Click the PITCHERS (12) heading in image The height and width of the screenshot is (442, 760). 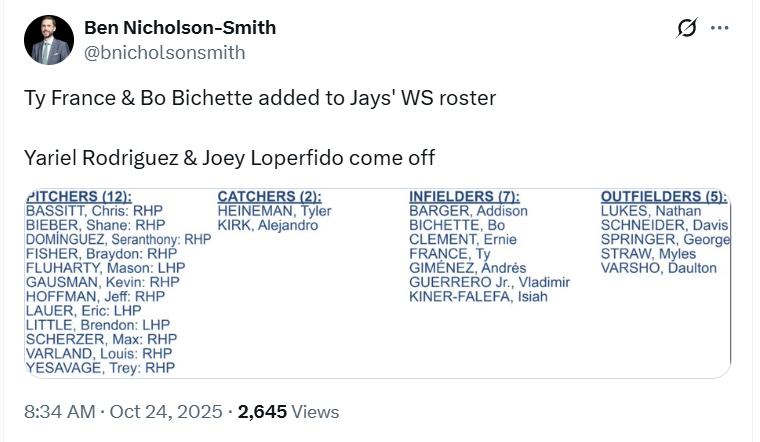[80, 197]
